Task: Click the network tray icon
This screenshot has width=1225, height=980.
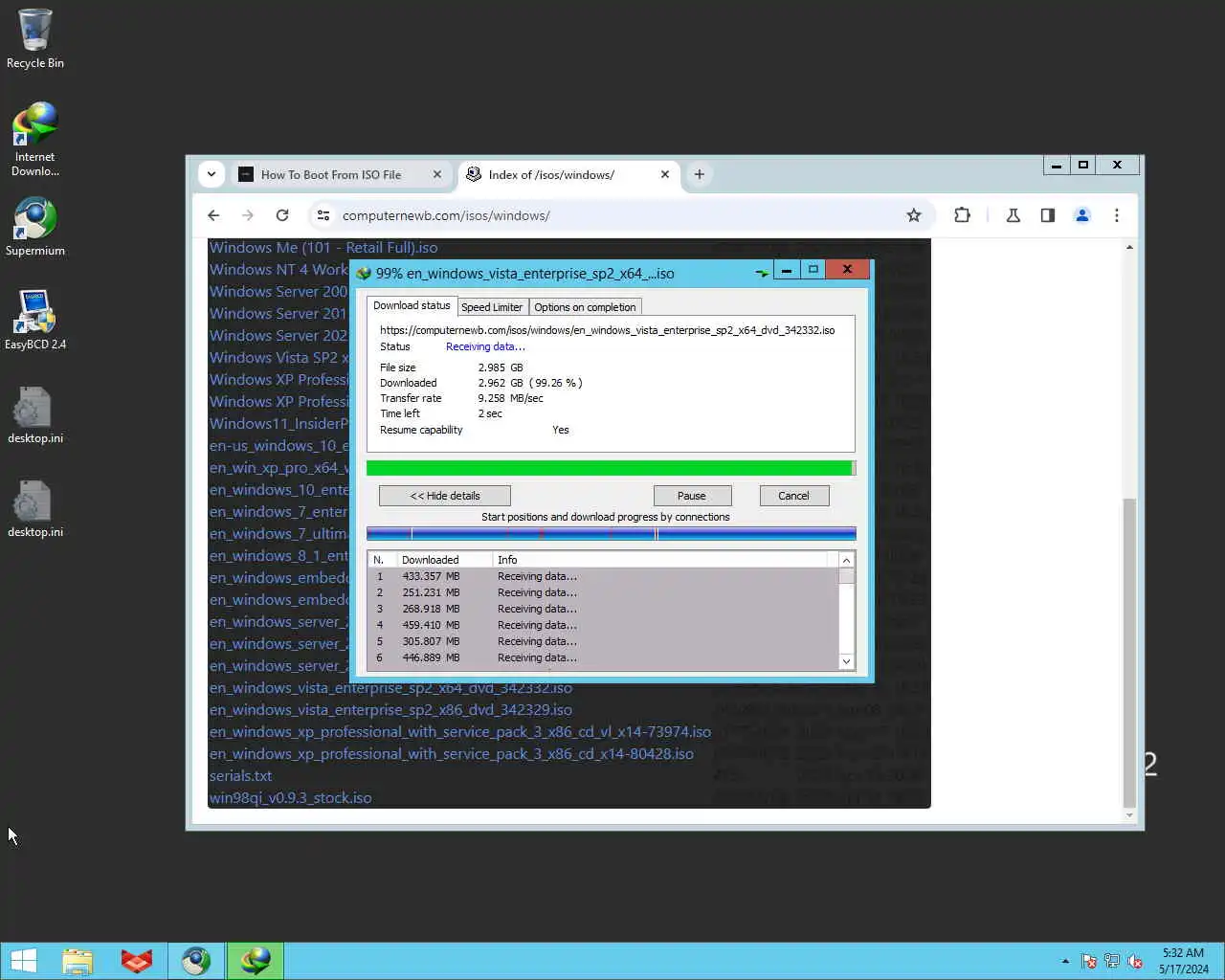Action: click(1112, 961)
